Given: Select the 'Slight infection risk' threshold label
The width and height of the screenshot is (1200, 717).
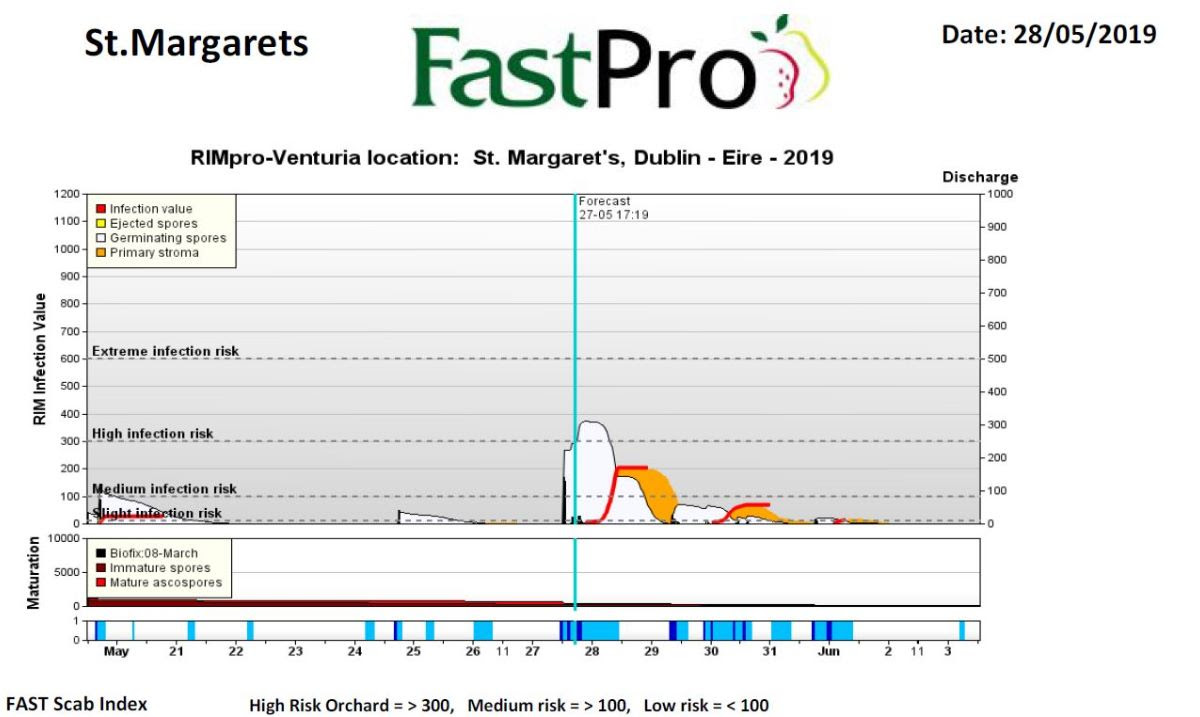Looking at the screenshot, I should coord(157,513).
